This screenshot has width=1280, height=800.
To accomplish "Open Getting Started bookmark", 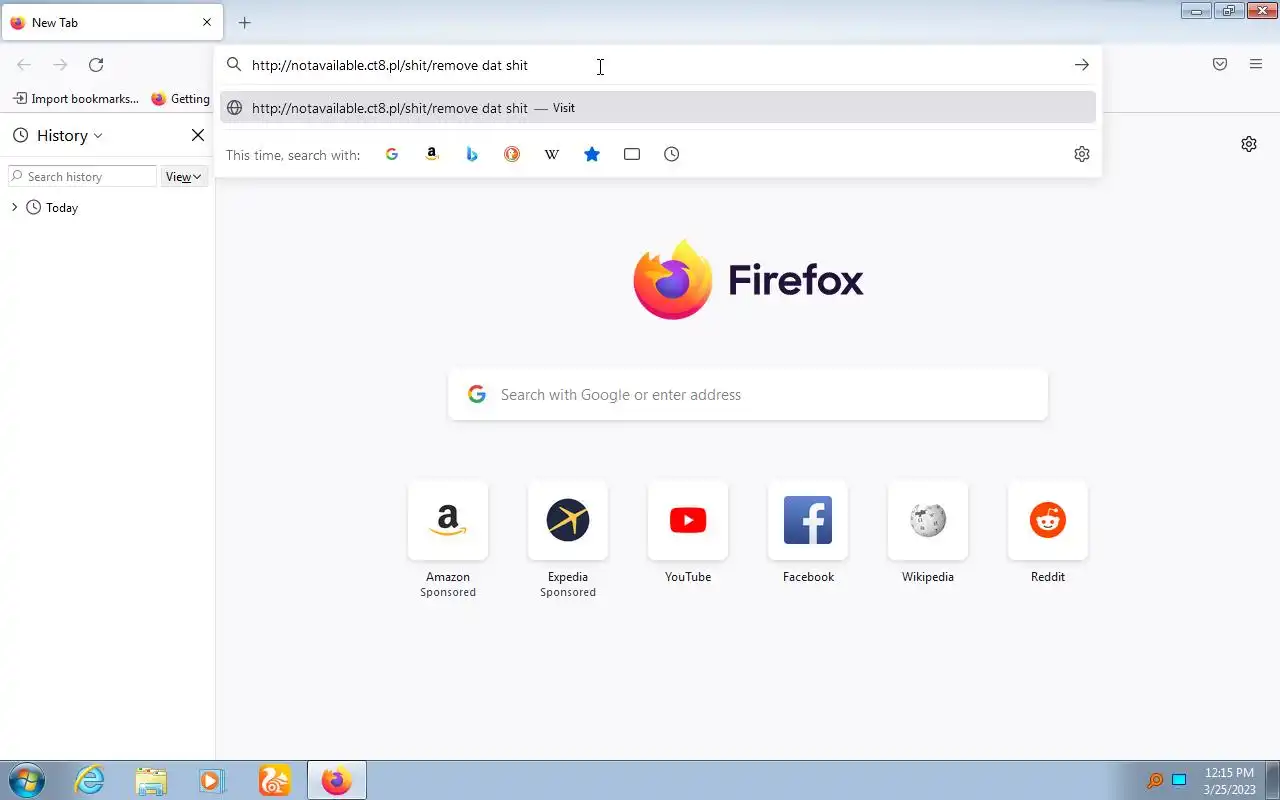I will click(181, 99).
